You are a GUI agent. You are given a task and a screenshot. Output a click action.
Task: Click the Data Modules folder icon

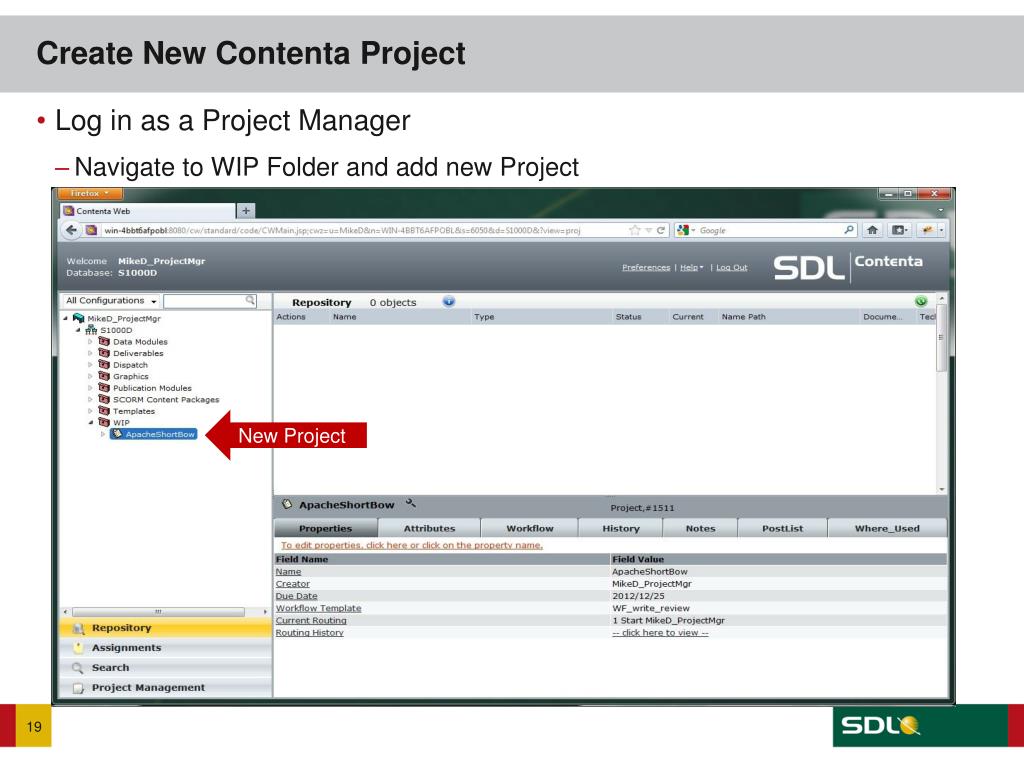point(104,341)
